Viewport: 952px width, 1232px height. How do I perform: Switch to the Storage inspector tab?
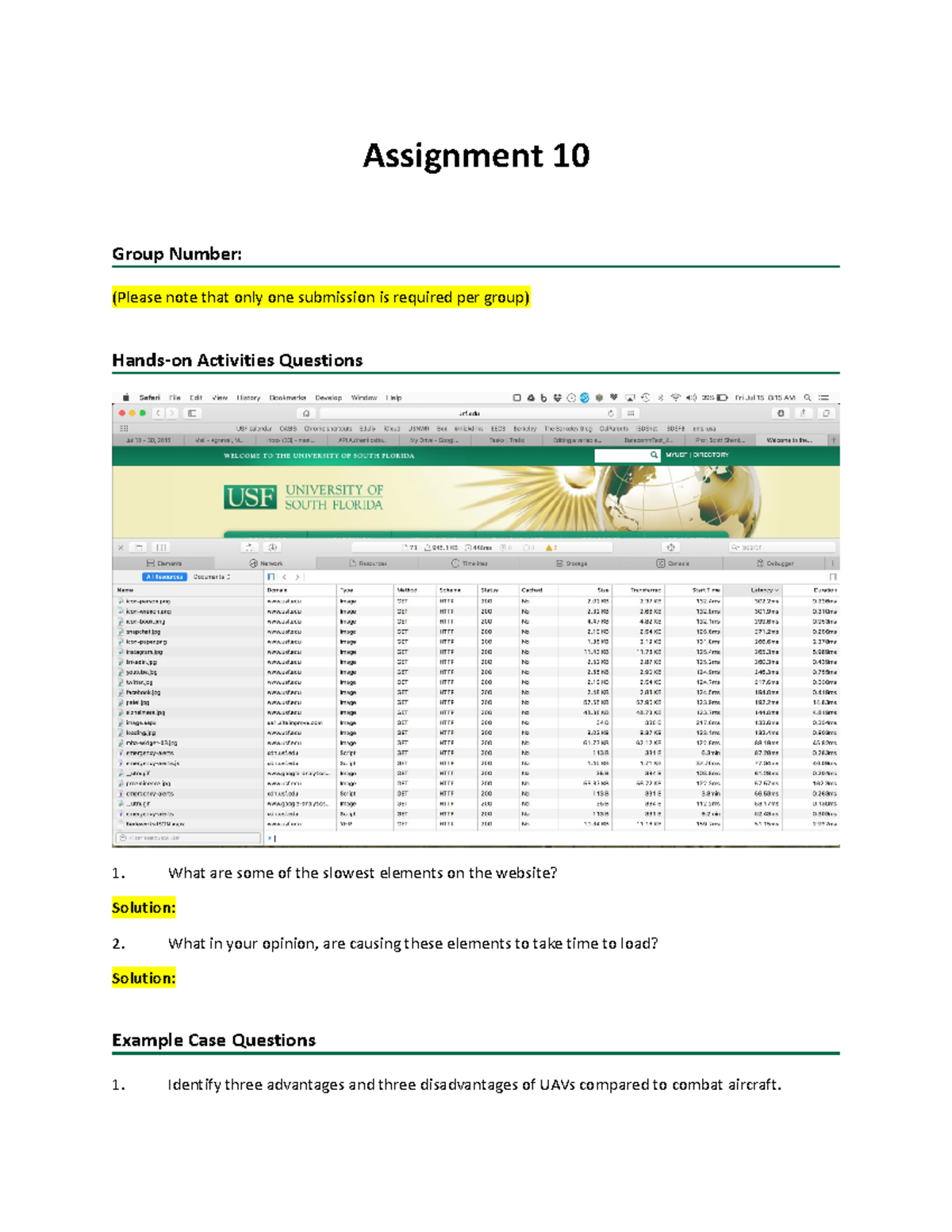(x=571, y=563)
